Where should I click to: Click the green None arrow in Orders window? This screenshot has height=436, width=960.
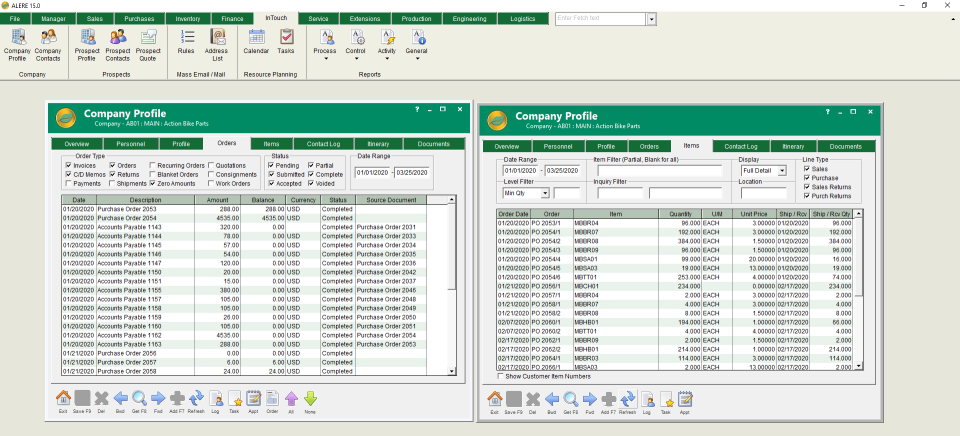coord(310,401)
